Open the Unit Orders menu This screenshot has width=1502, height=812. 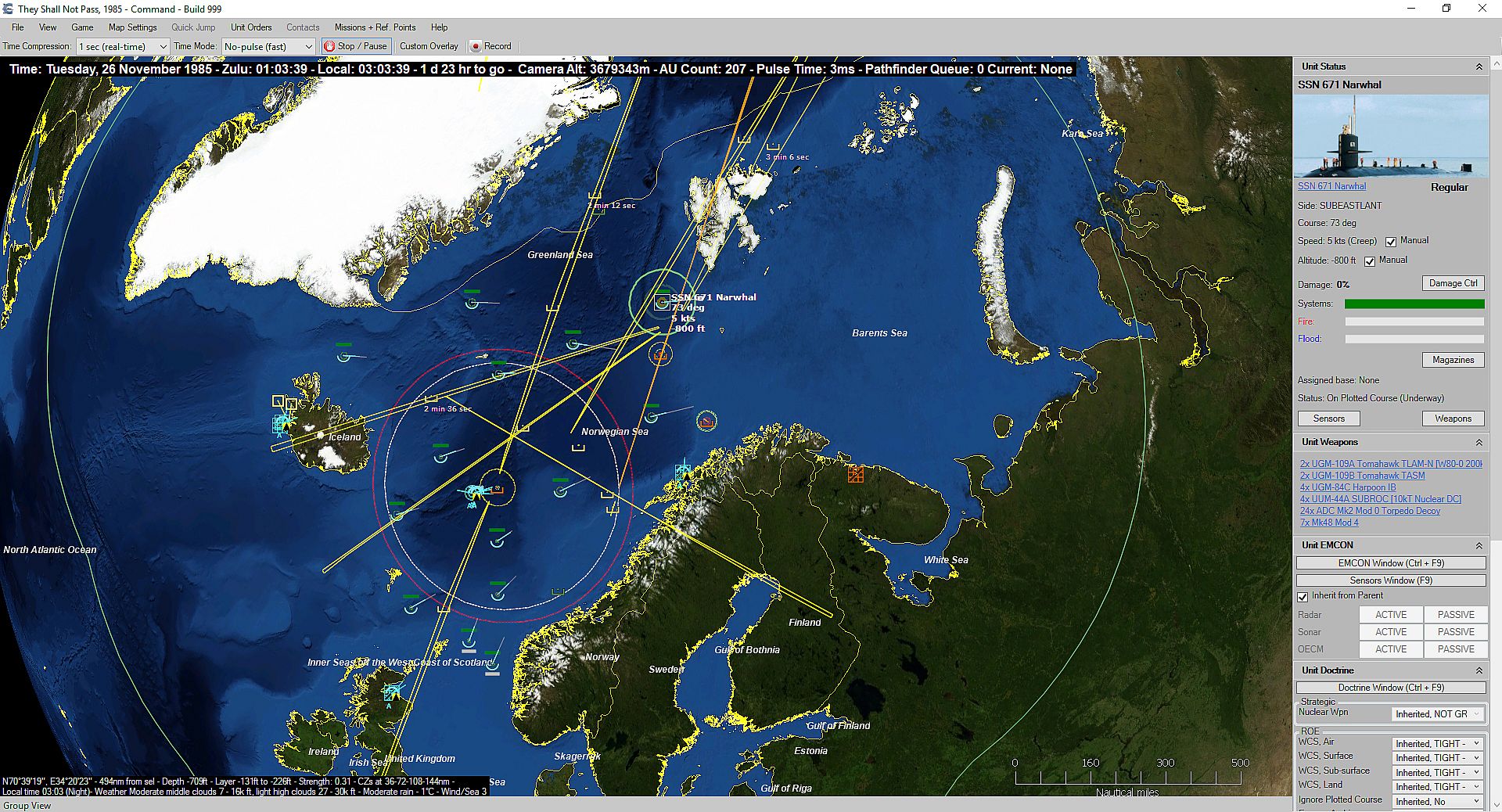(x=251, y=27)
